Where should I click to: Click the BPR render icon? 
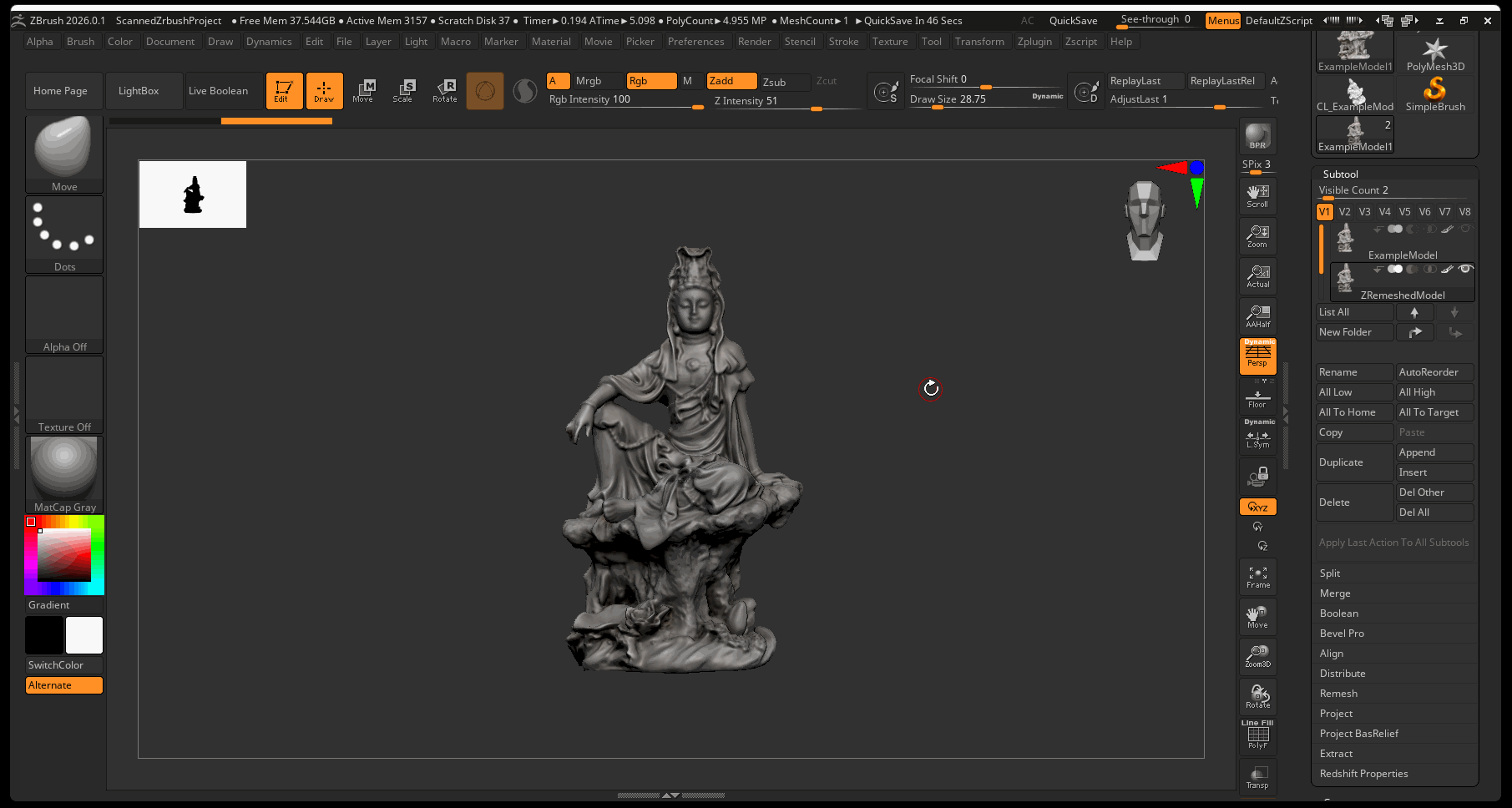(1257, 136)
